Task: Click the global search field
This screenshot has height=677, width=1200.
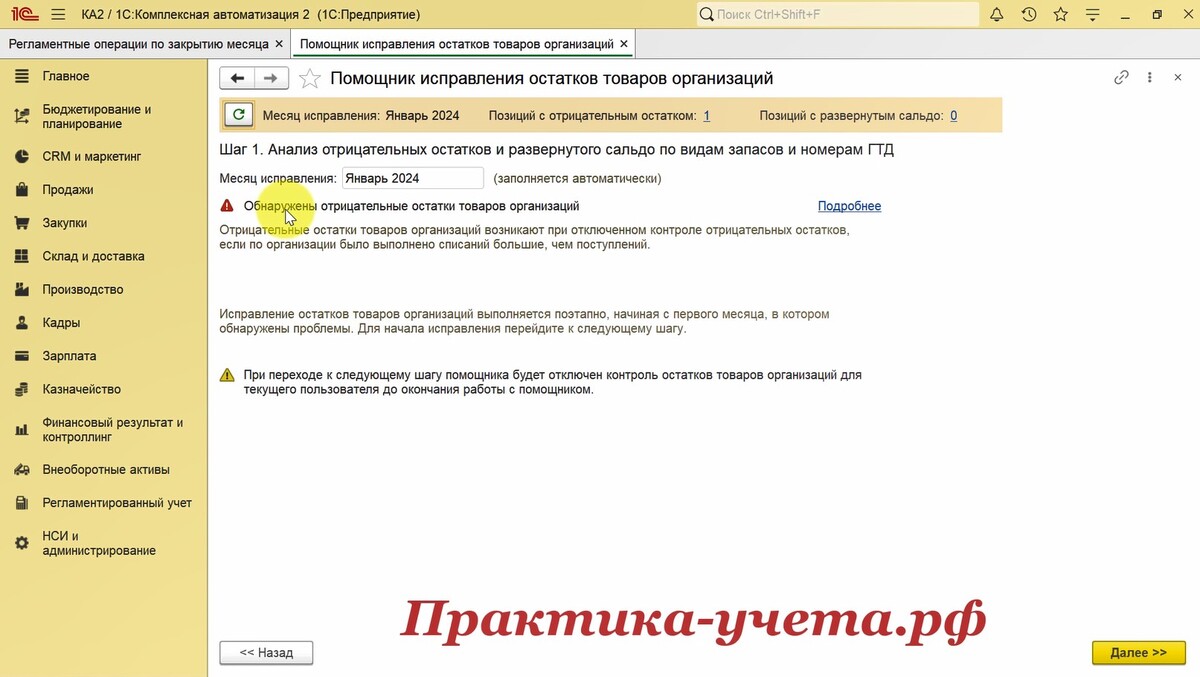Action: pyautogui.click(x=838, y=15)
